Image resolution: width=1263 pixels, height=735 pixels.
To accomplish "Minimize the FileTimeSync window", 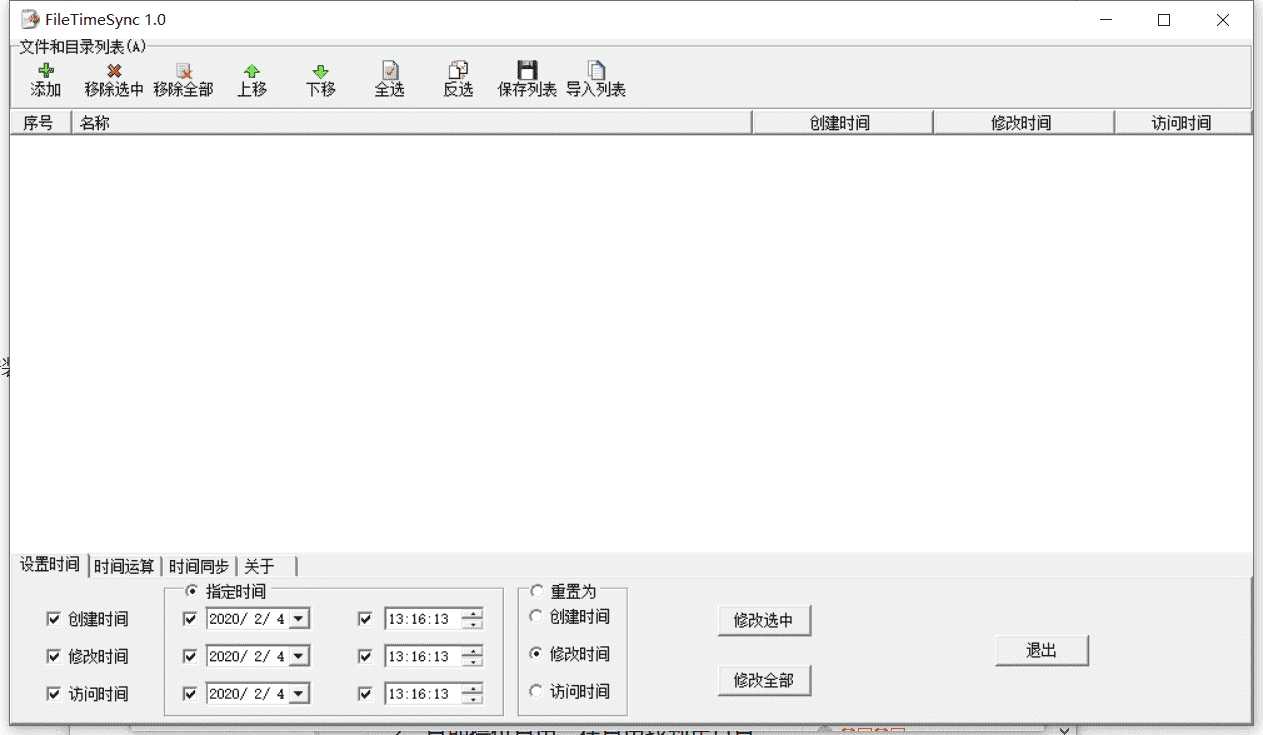I will [x=1106, y=20].
